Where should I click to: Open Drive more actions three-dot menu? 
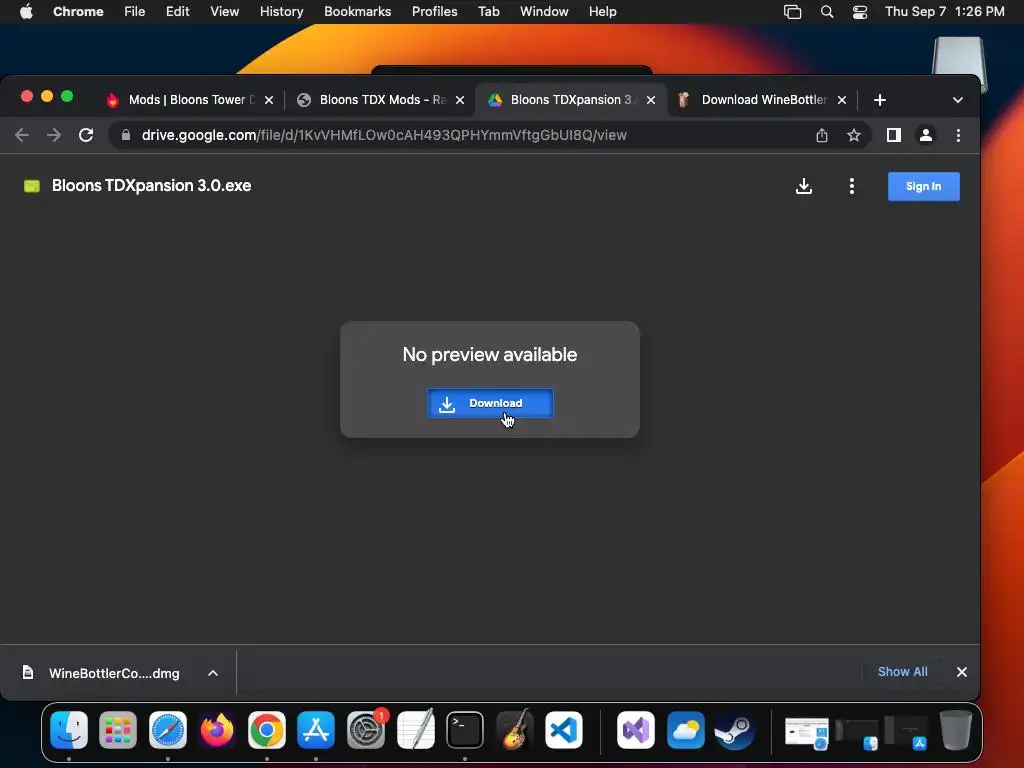(852, 186)
